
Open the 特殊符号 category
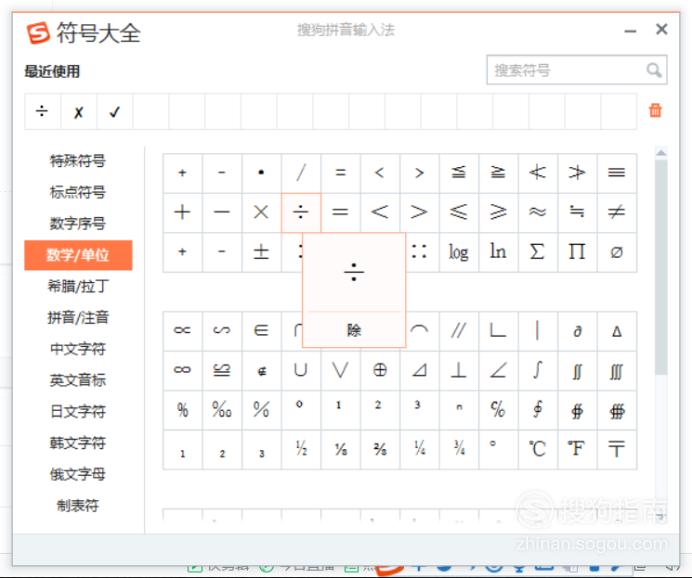(78, 161)
